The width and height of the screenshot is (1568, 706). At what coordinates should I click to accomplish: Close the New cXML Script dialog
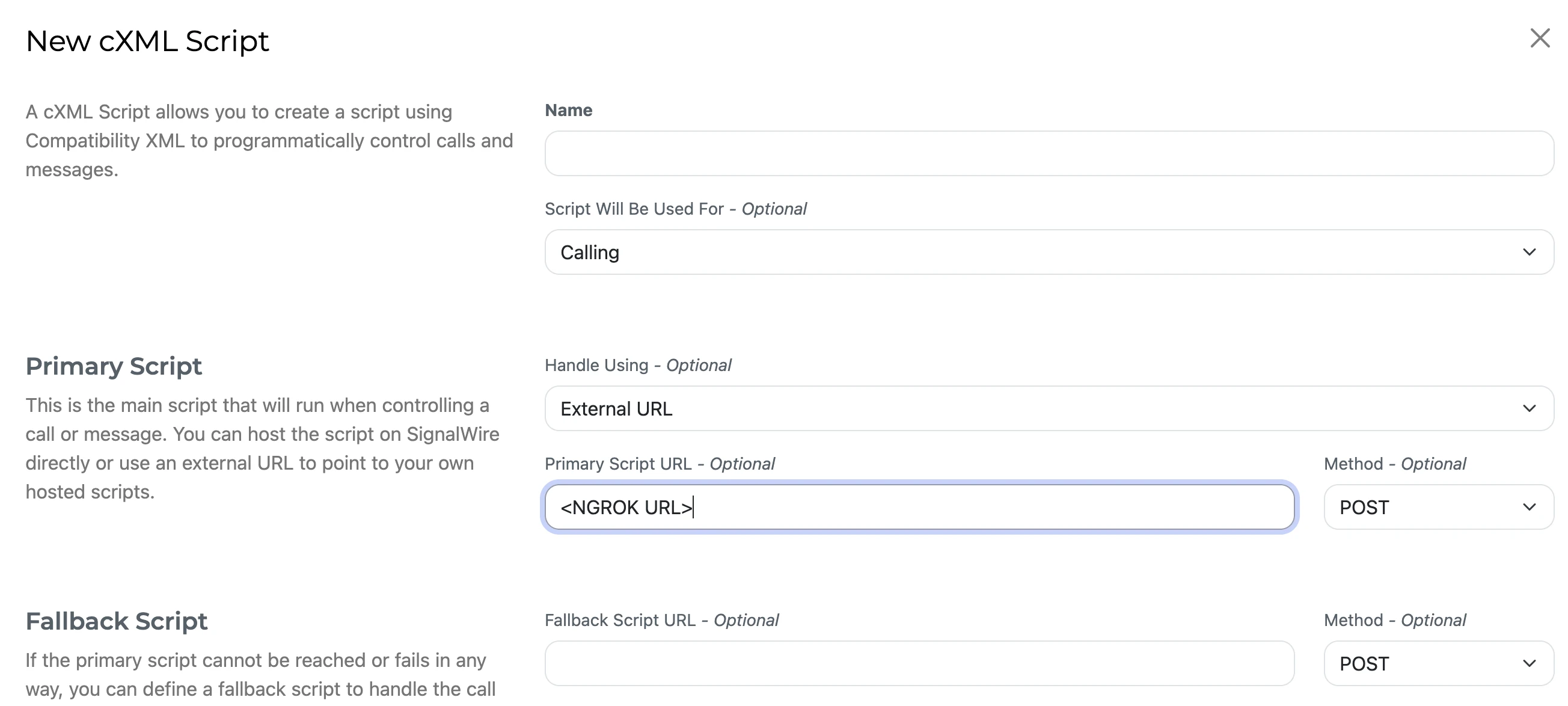coord(1540,38)
